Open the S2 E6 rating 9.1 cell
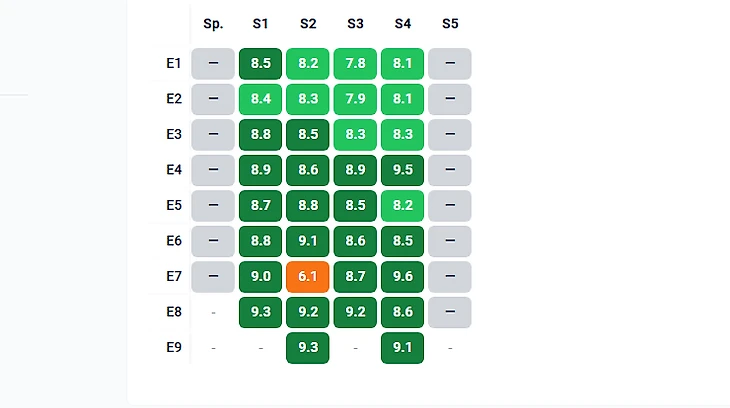The image size is (730, 408). click(308, 241)
